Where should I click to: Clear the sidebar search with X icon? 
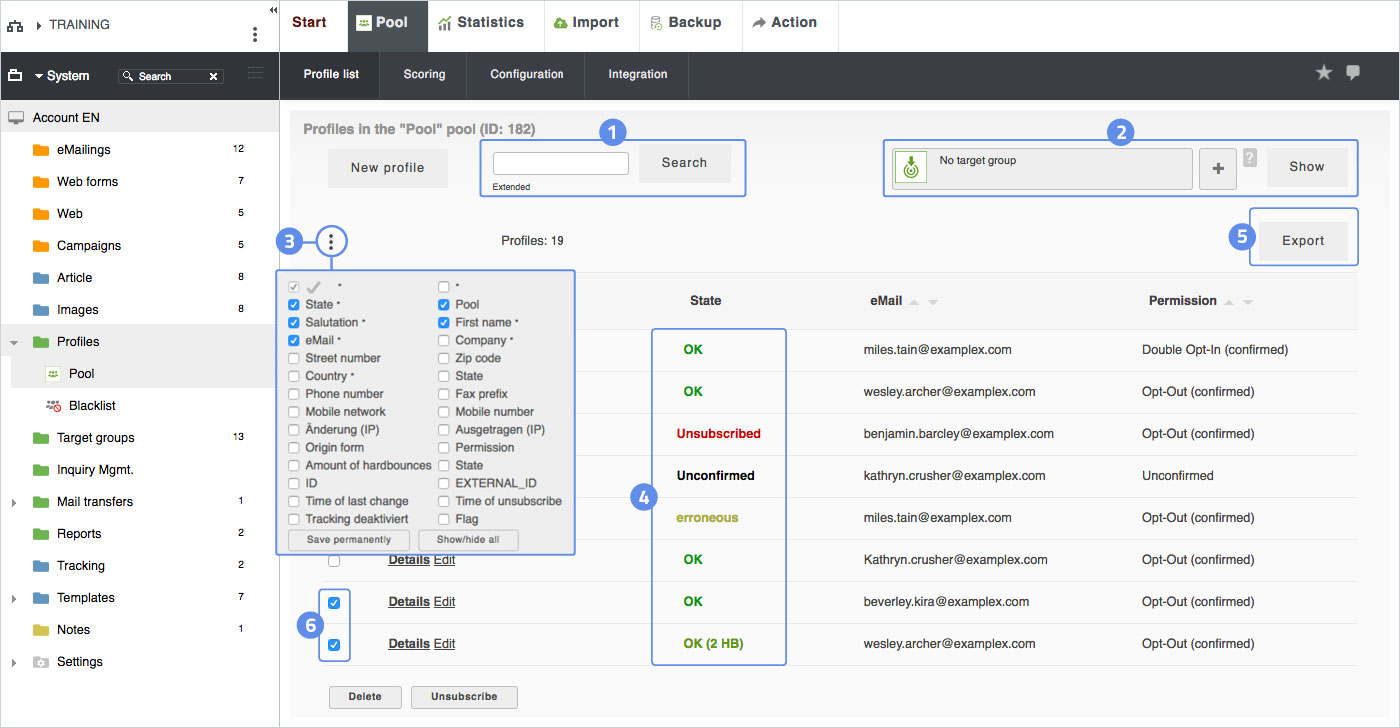(213, 76)
